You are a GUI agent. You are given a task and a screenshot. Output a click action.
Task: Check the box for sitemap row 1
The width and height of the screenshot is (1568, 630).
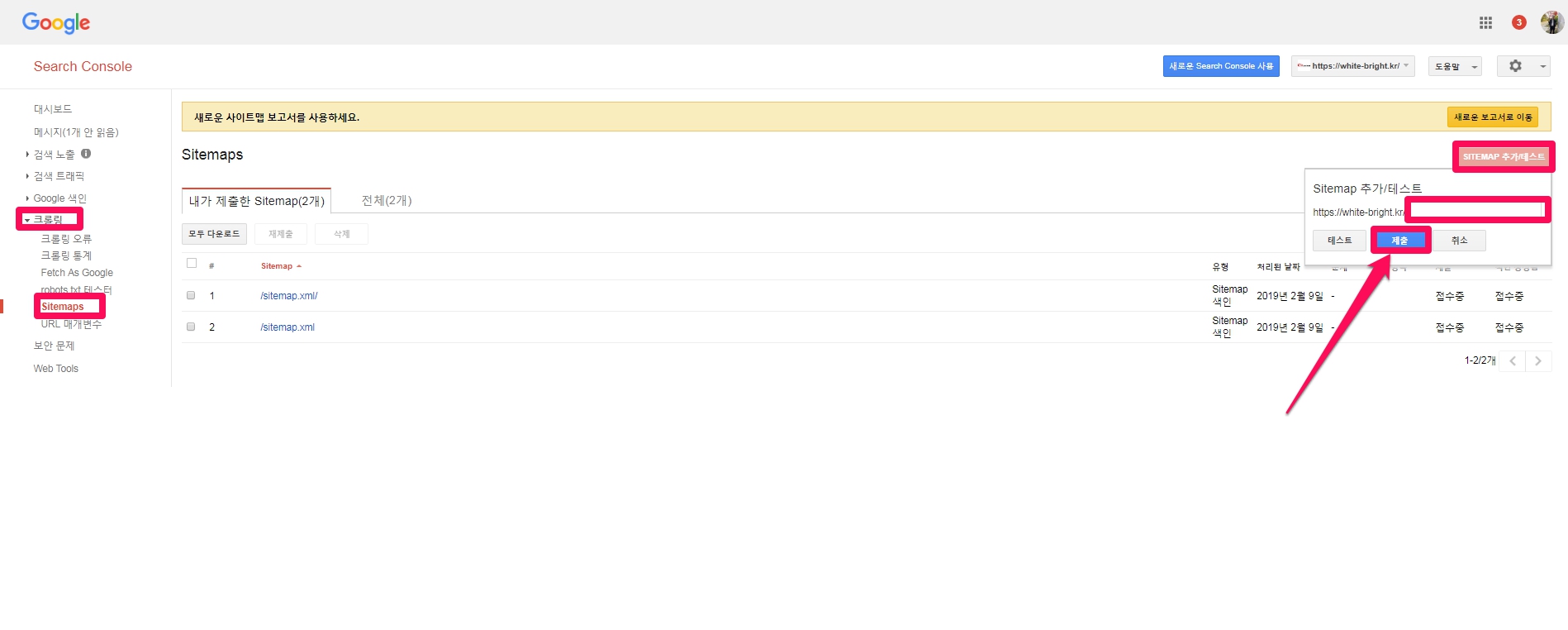click(191, 295)
